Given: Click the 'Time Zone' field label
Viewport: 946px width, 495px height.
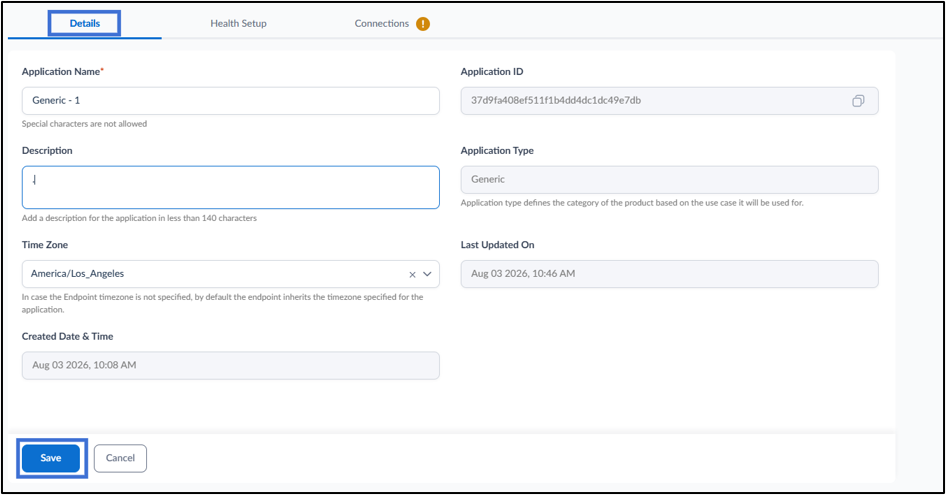Looking at the screenshot, I should 45,244.
